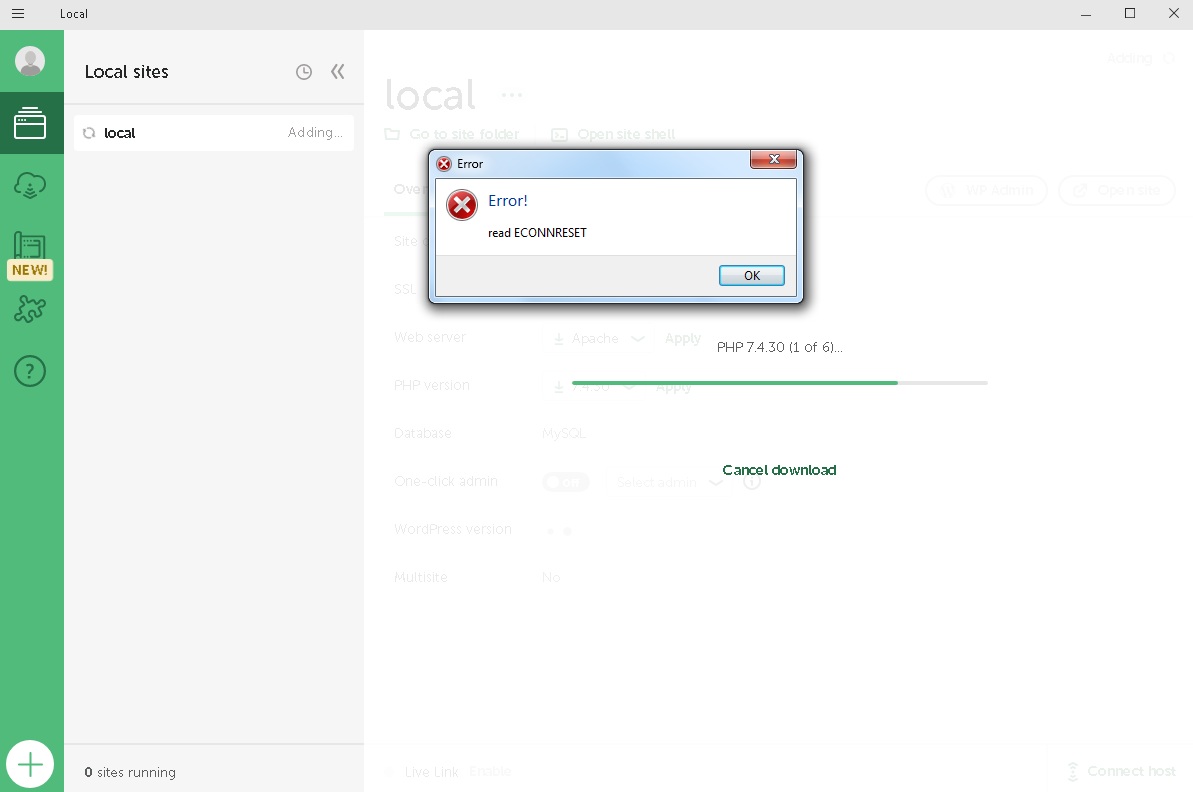This screenshot has height=792, width=1193.
Task: Click the PHP download progress bar
Action: pos(779,383)
